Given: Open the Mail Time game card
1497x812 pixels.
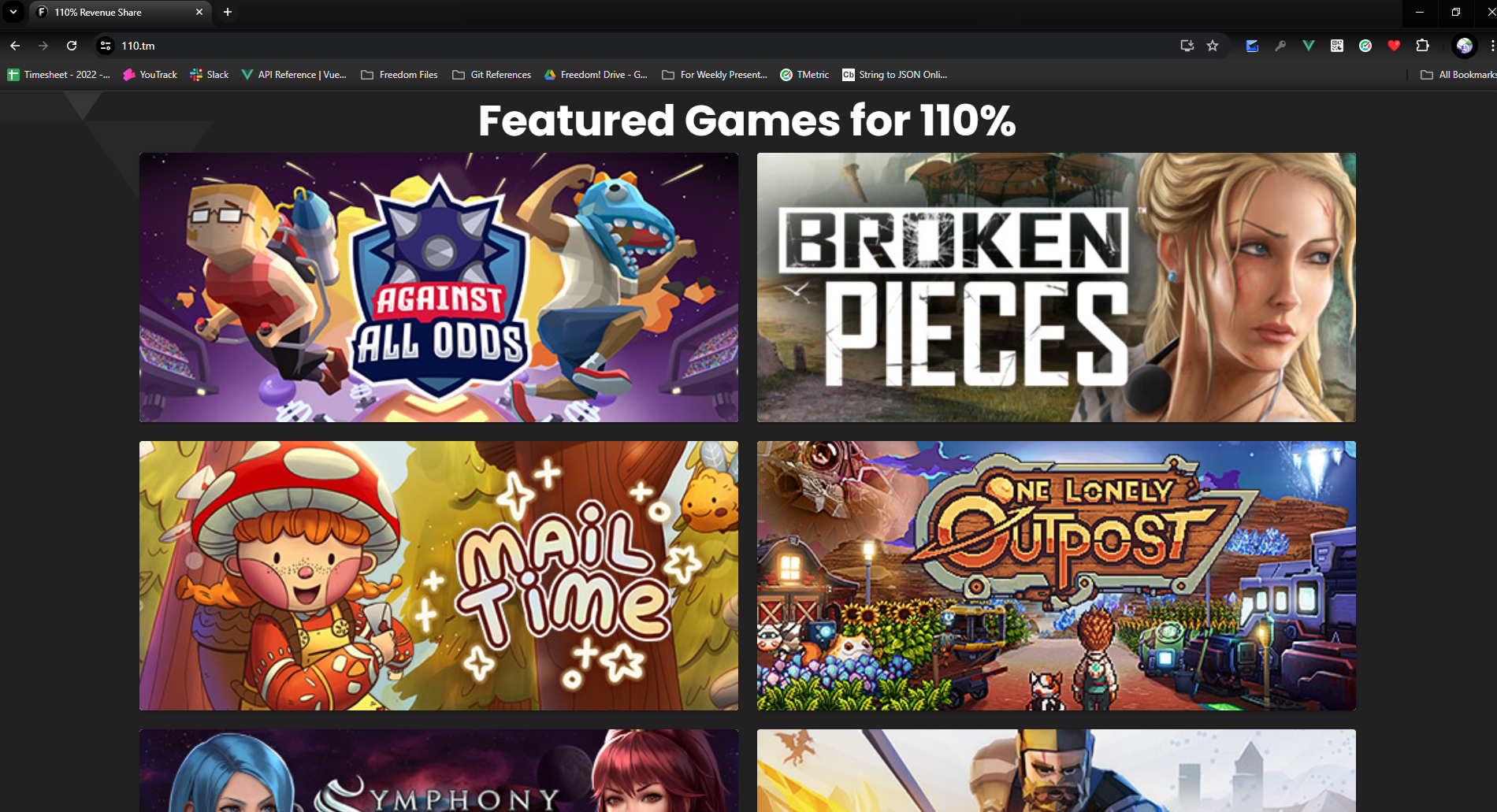Looking at the screenshot, I should [439, 576].
